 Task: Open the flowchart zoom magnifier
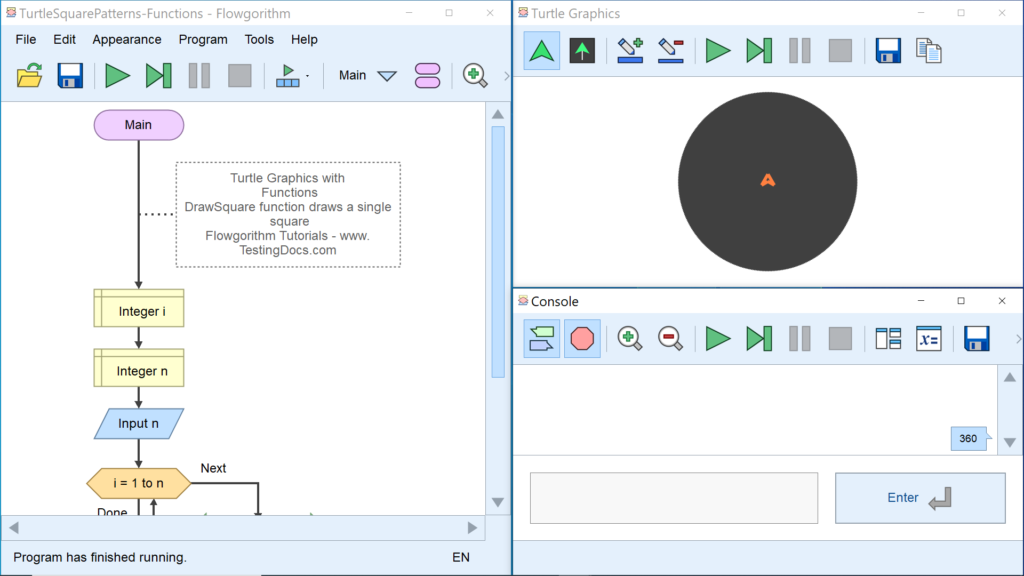475,76
